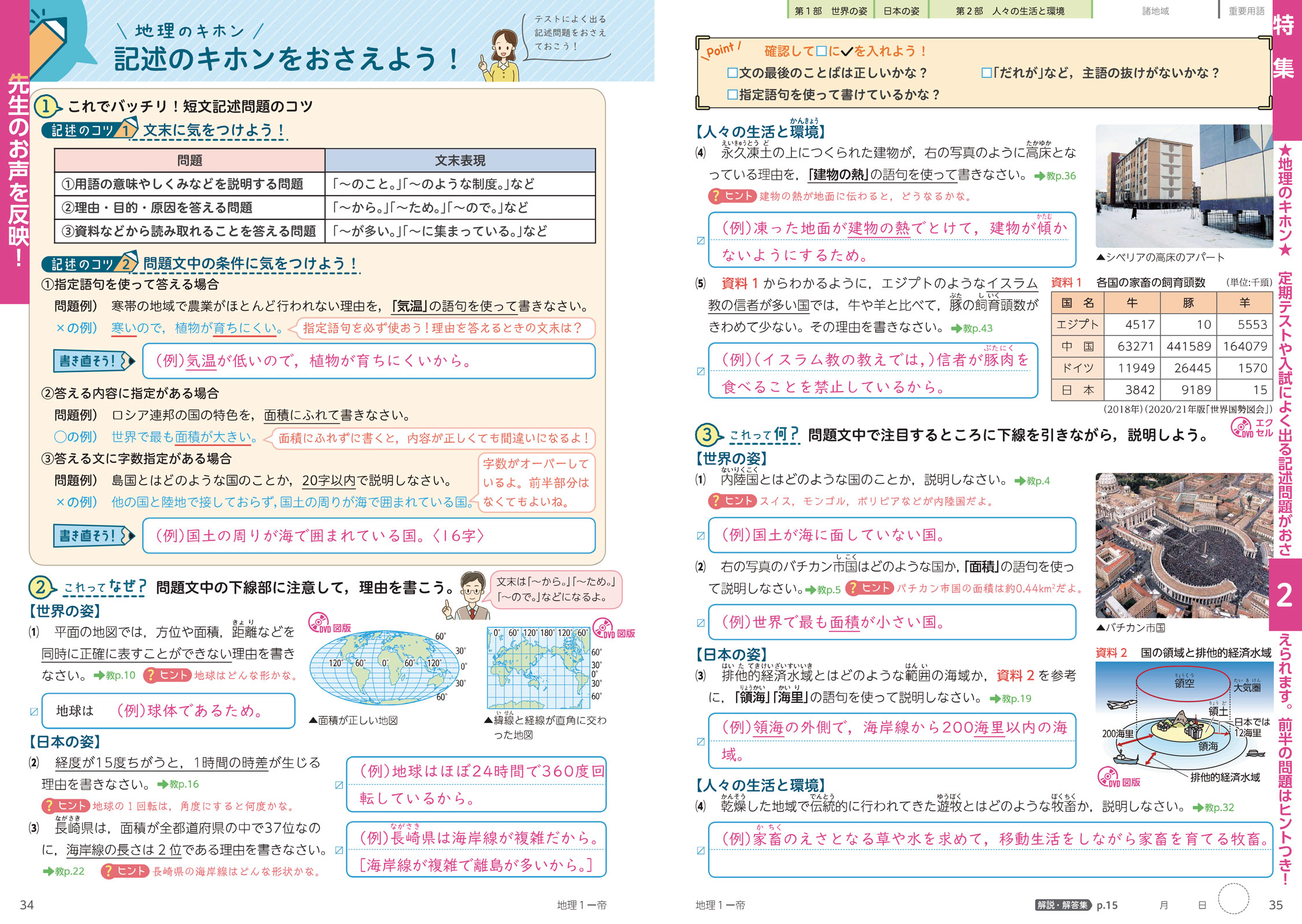Check the box 主語の抜けがないかな

987,73
